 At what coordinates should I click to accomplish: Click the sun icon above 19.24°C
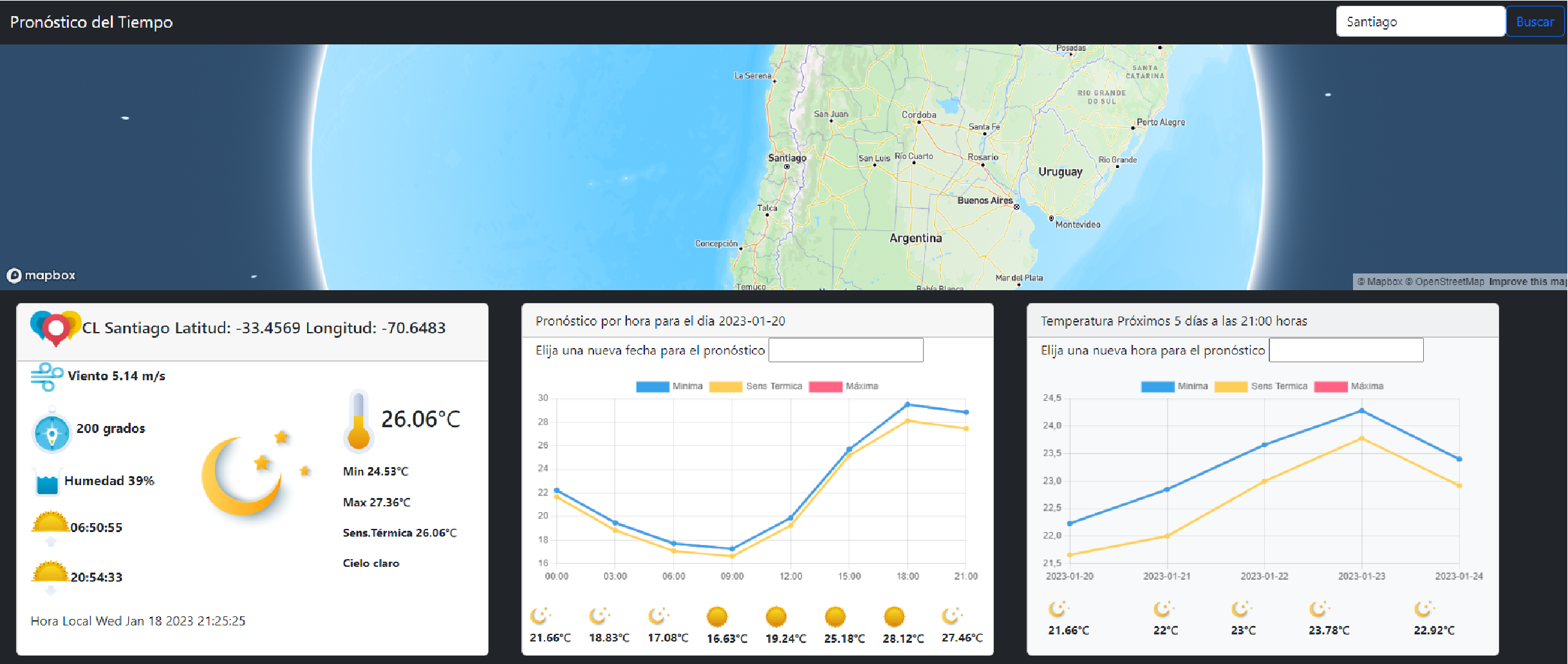[776, 616]
